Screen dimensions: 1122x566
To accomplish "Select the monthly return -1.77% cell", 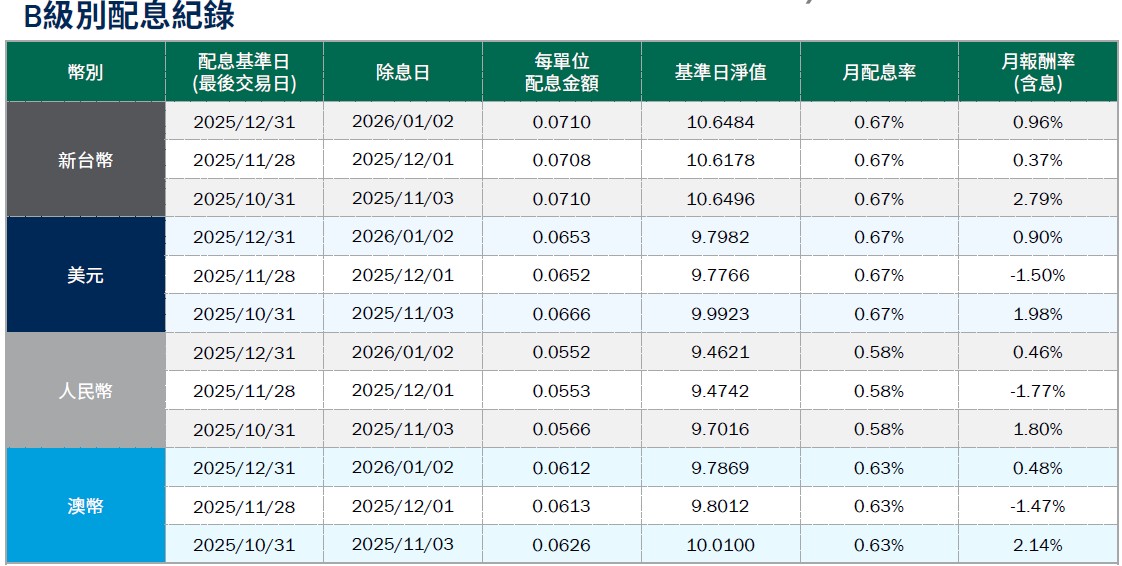I will 1037,391.
